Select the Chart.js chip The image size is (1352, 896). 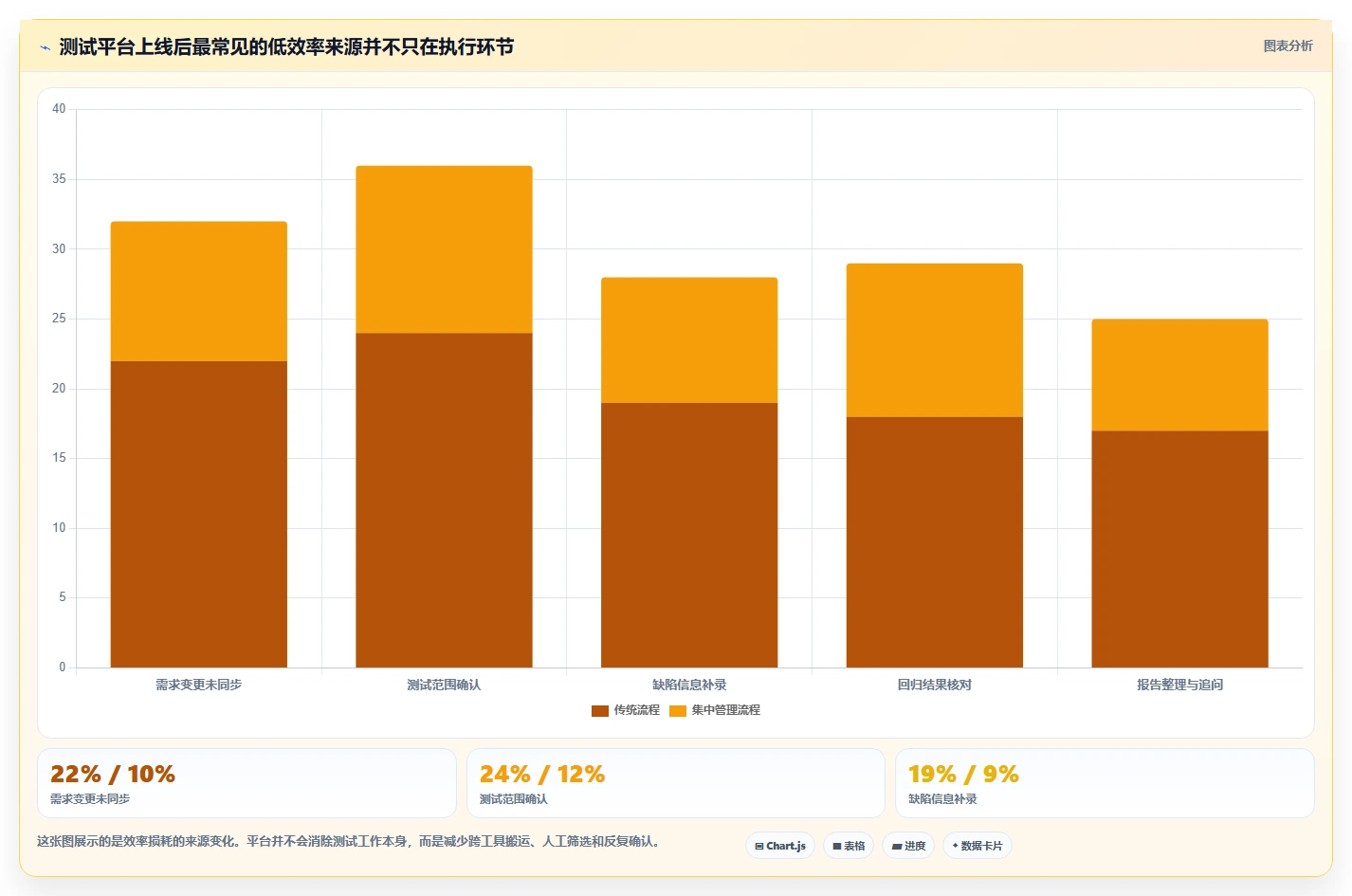pos(780,846)
